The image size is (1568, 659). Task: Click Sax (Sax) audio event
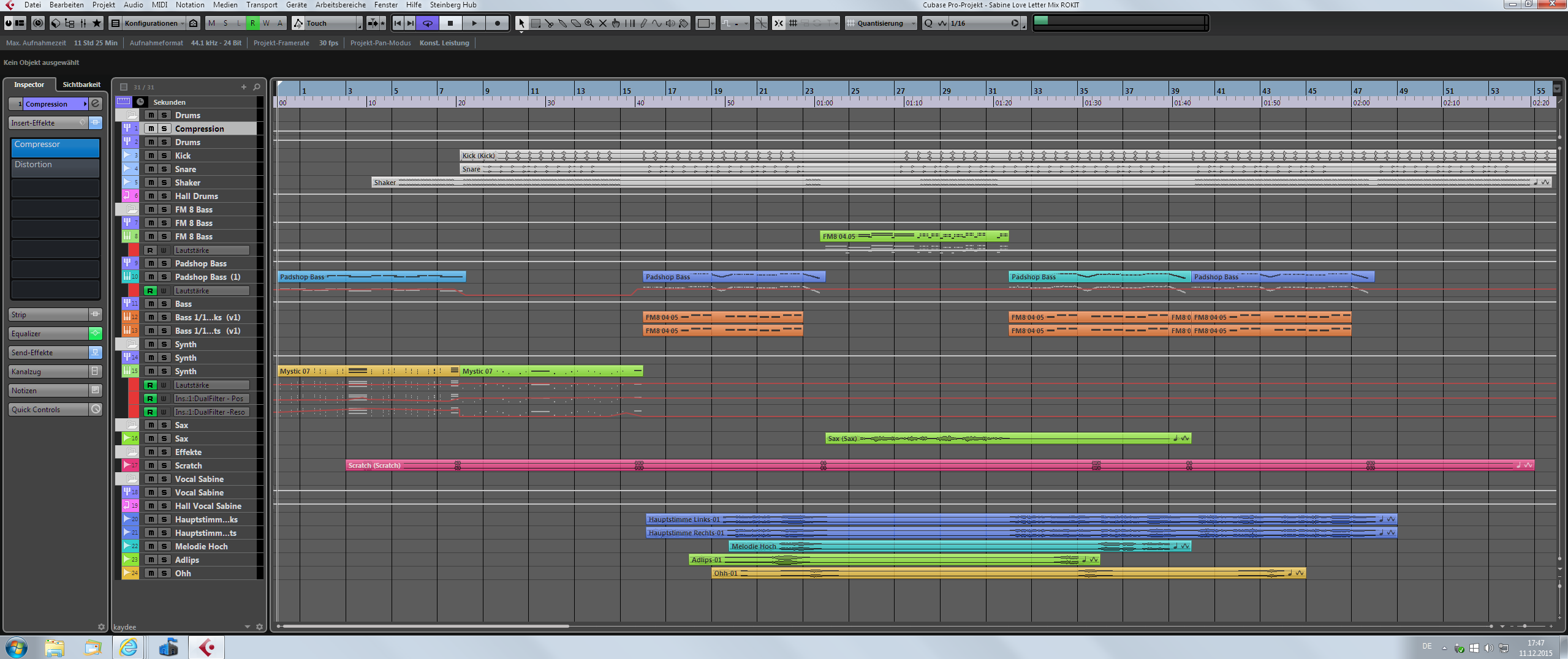pos(1007,439)
